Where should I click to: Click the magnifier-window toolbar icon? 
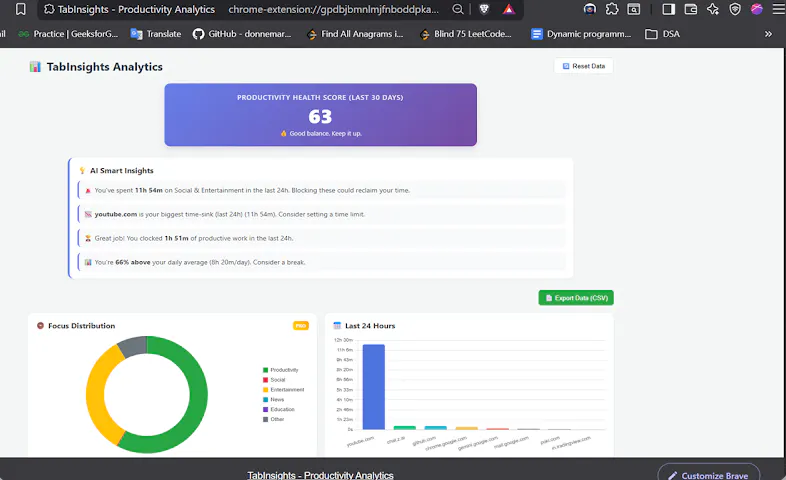(x=634, y=9)
